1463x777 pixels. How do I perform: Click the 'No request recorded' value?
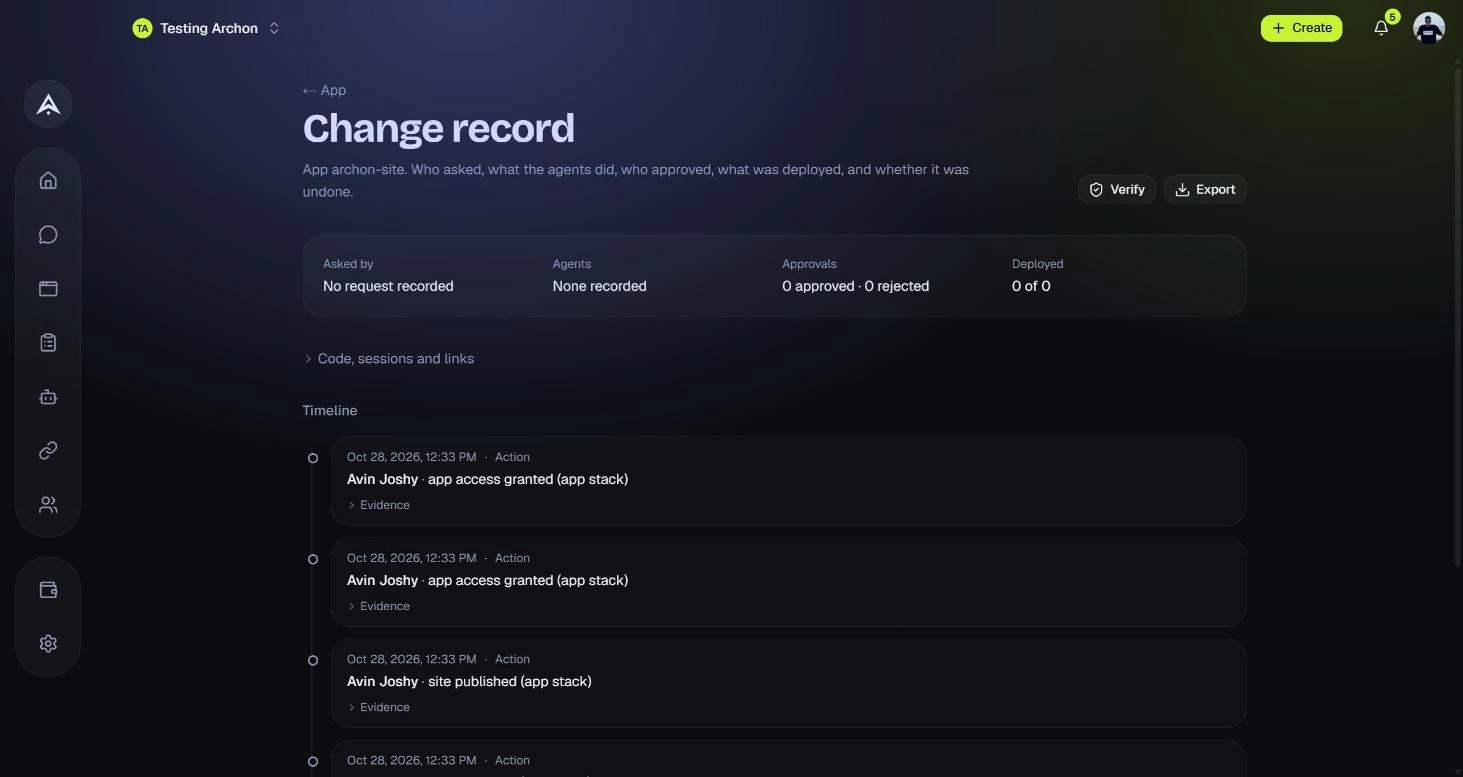[x=388, y=286]
